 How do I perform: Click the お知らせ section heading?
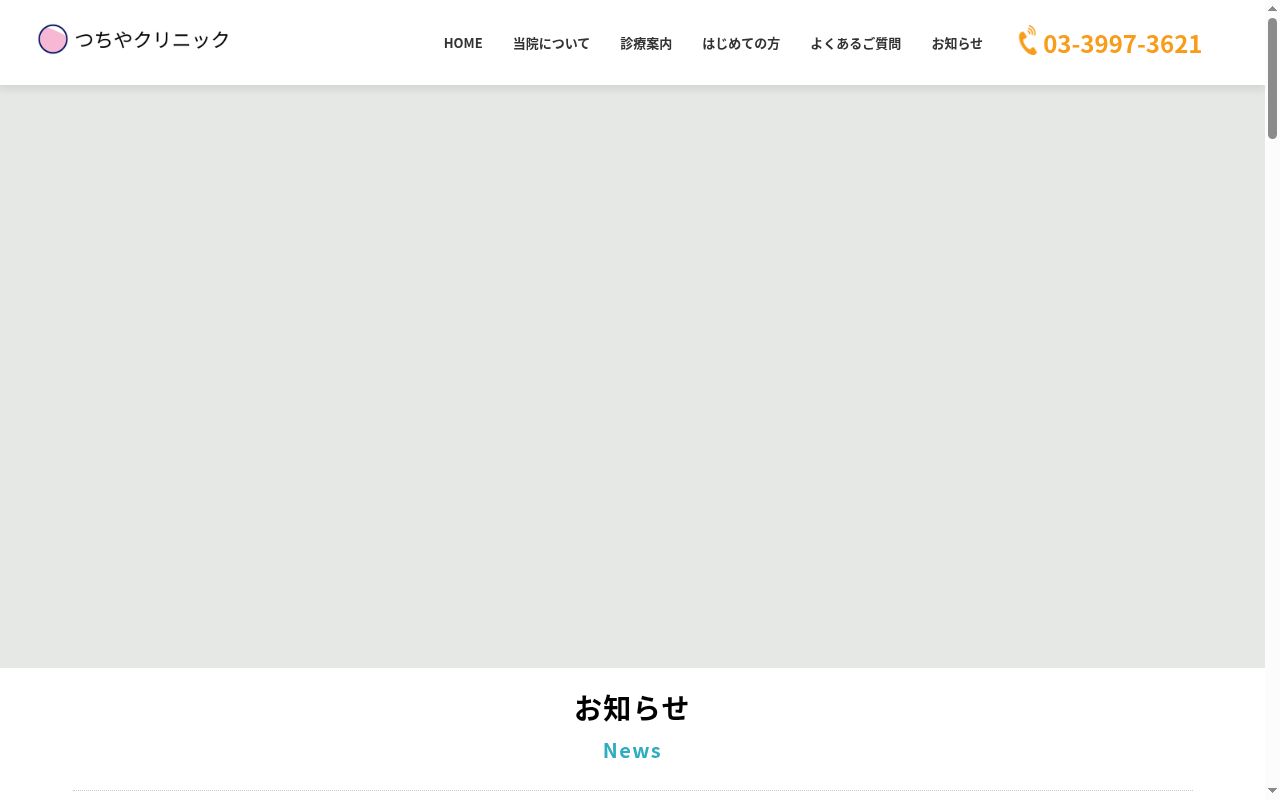[x=632, y=708]
